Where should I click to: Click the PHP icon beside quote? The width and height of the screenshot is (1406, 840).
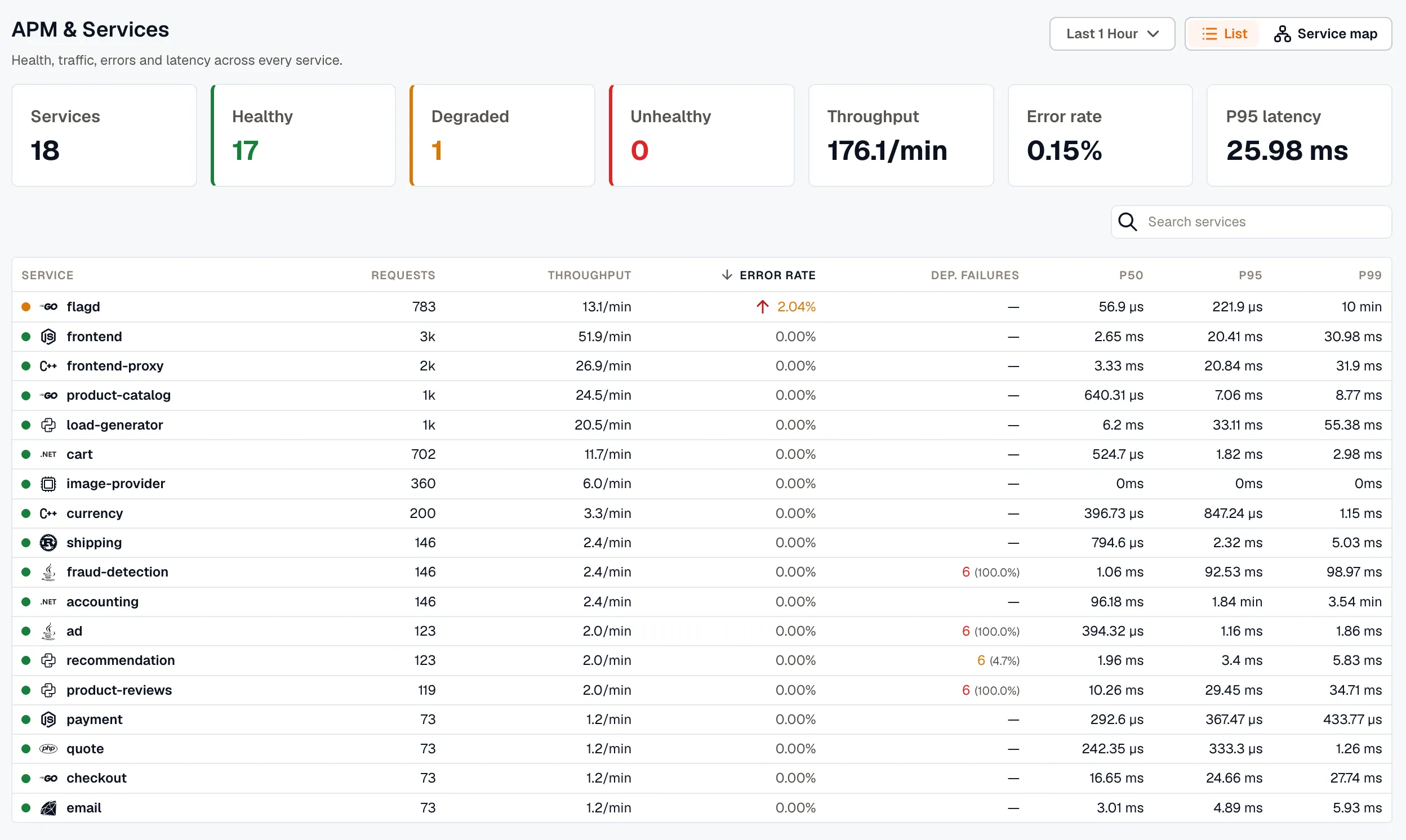tap(48, 749)
